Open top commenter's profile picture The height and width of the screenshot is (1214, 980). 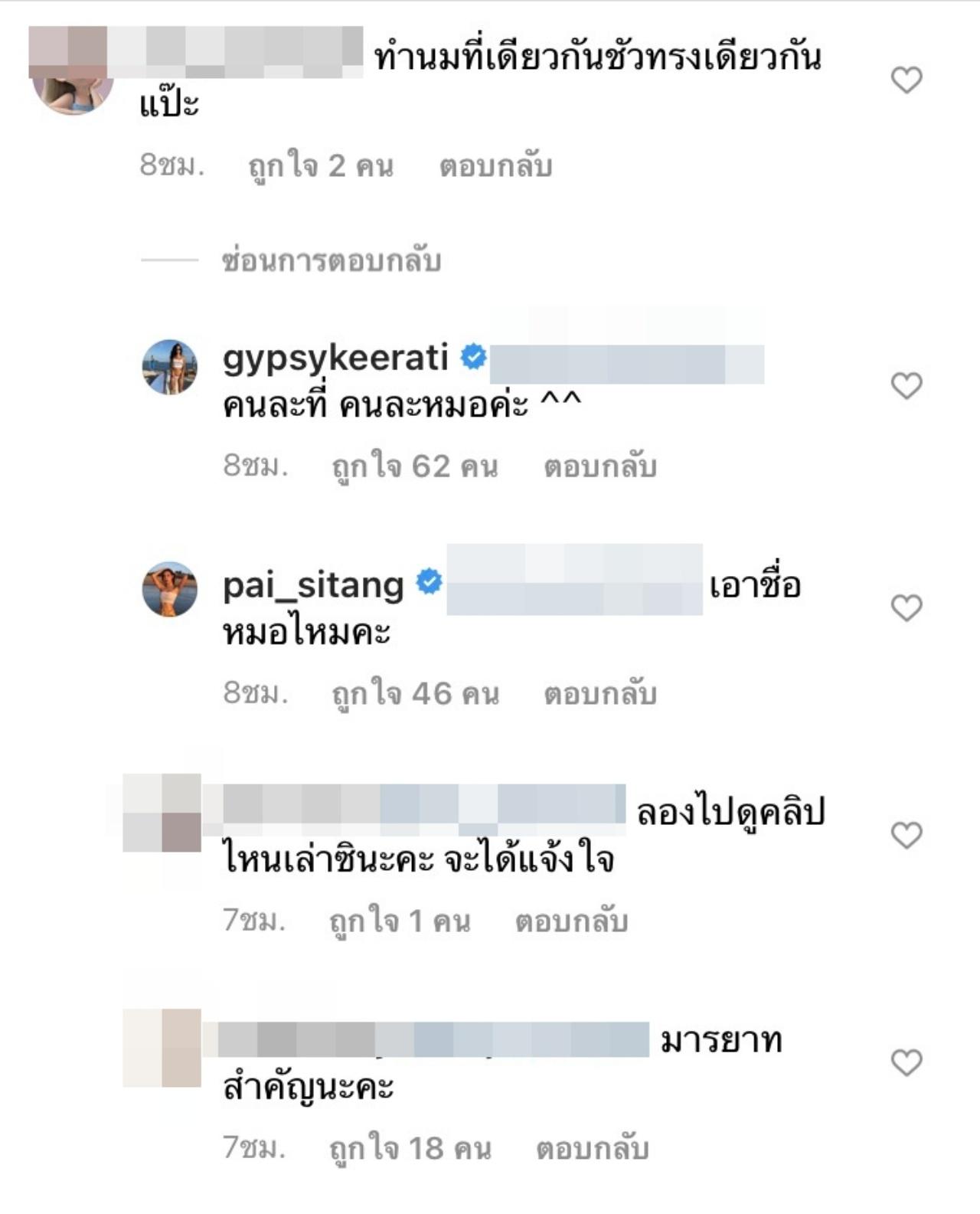click(73, 84)
